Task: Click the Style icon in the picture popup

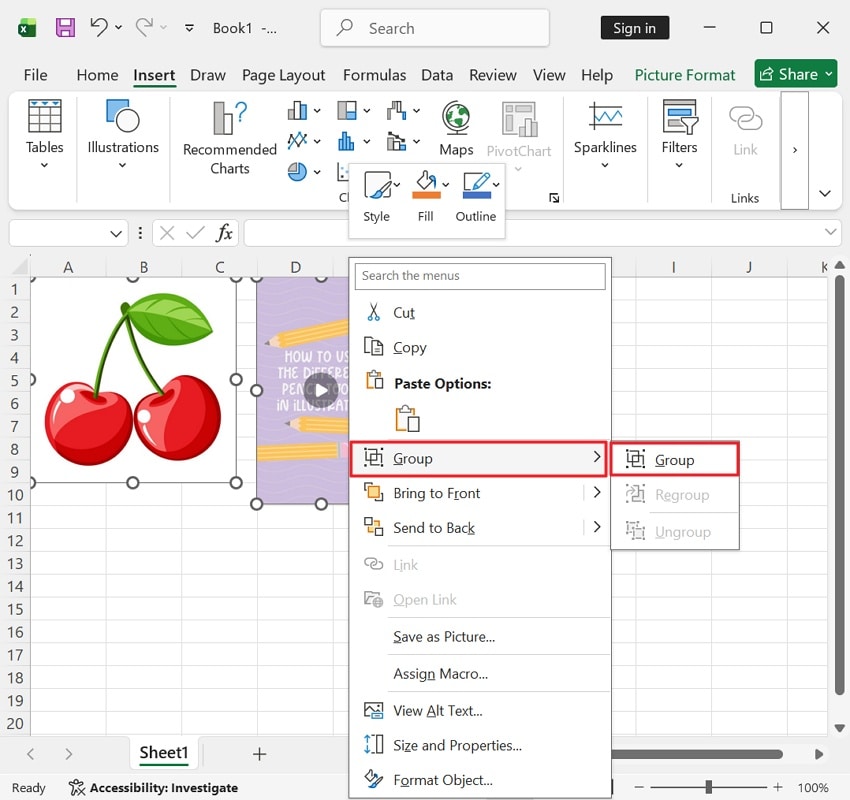Action: pos(377,184)
